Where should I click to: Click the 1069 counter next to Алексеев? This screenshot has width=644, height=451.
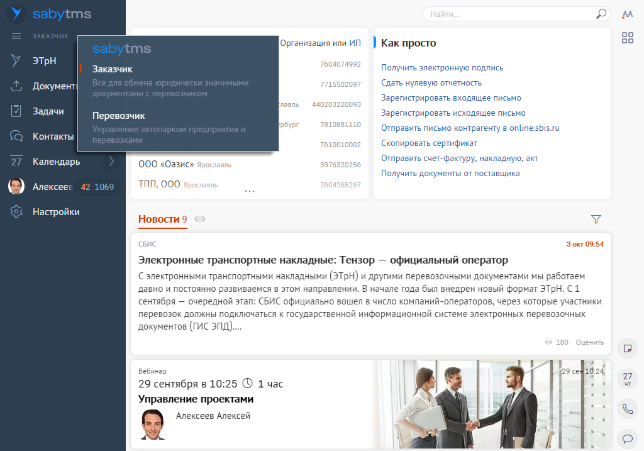coord(104,187)
